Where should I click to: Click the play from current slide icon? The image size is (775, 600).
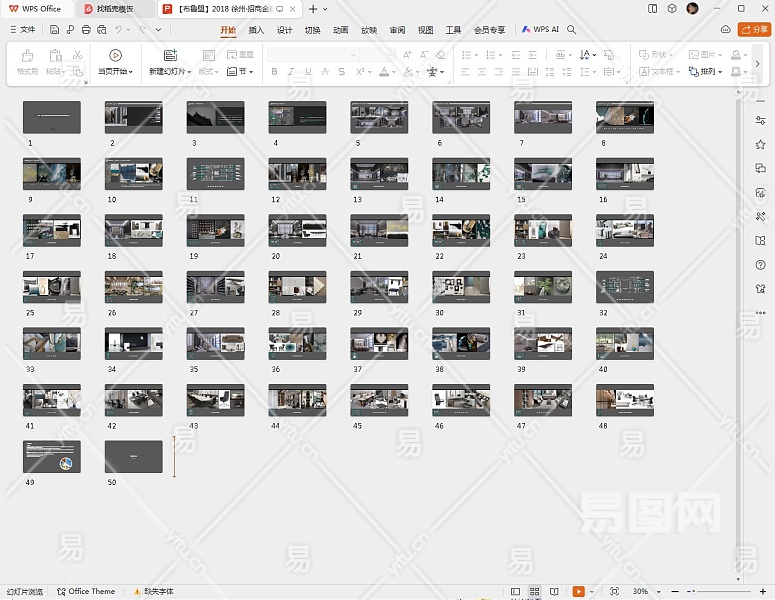(116, 56)
